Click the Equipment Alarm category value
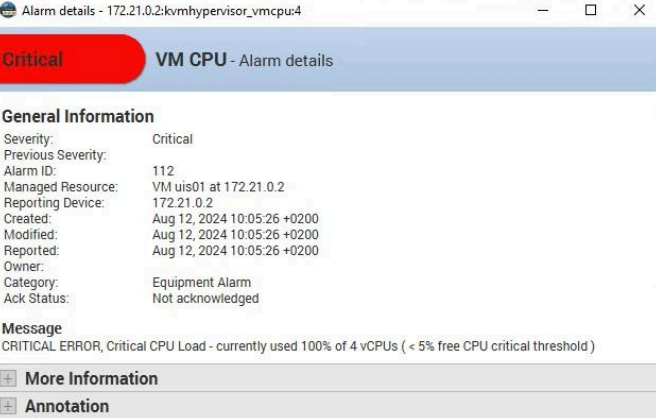 202,282
